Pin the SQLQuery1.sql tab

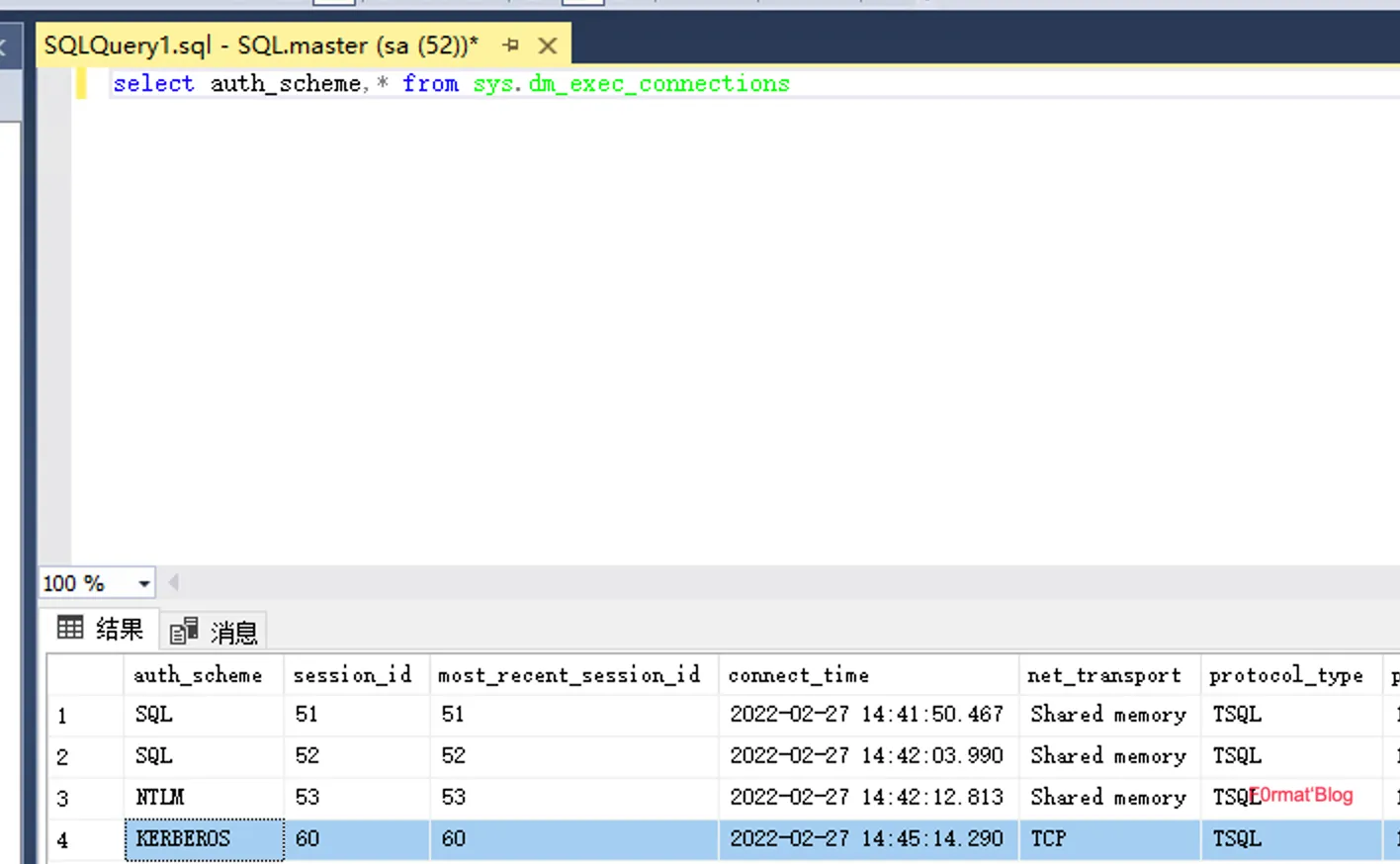pyautogui.click(x=510, y=45)
